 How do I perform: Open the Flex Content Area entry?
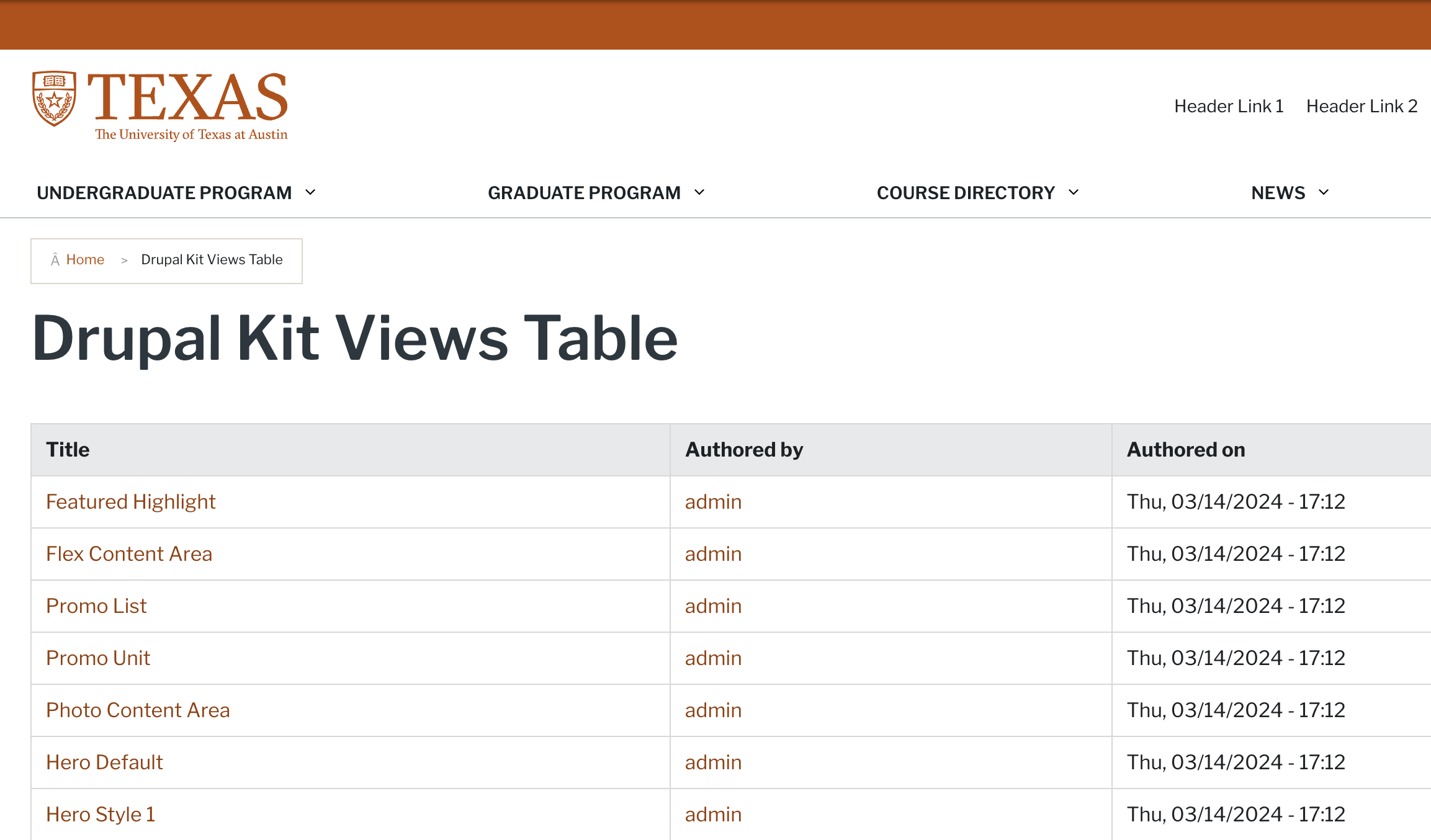point(128,554)
